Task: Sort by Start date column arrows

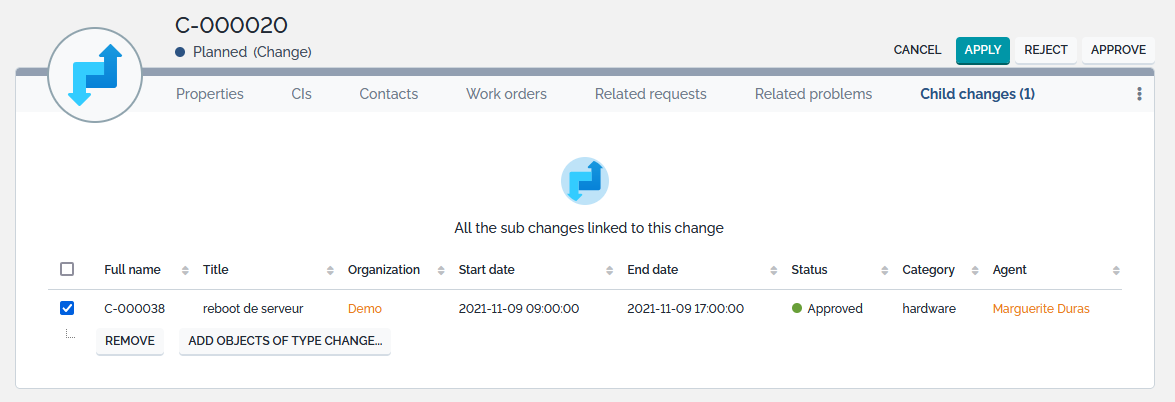Action: (x=609, y=271)
